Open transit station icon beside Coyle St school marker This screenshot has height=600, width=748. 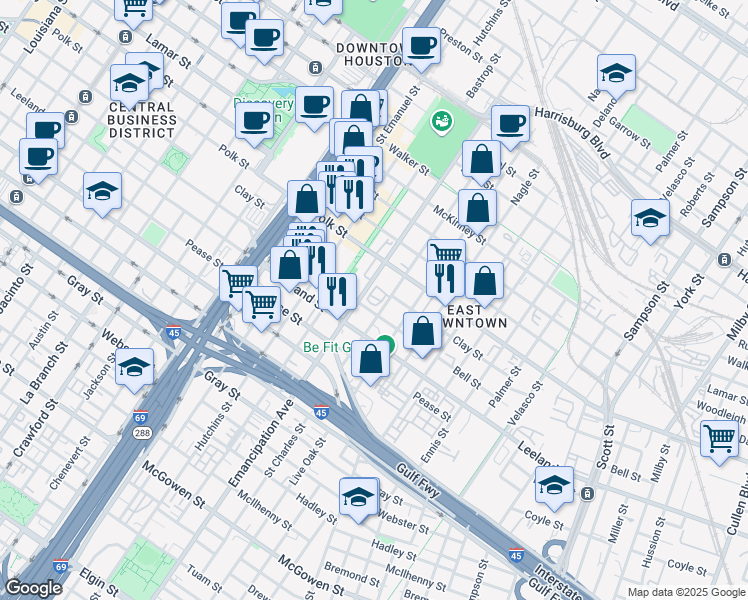pyautogui.click(x=587, y=494)
